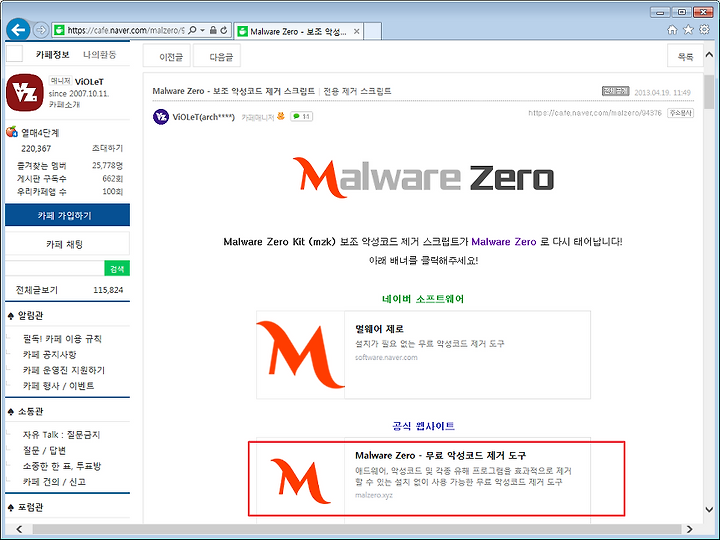Click the 매니저 manager badge
720x540 pixels.
click(x=60, y=81)
